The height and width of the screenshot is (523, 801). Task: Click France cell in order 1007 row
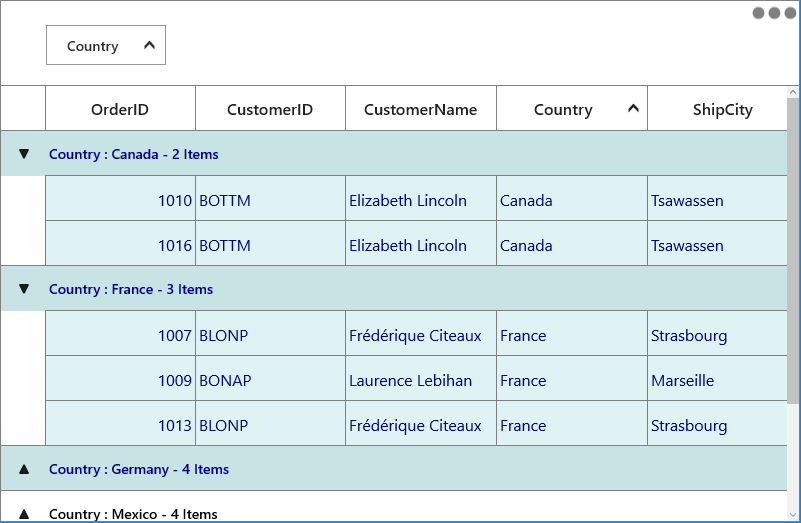(x=572, y=334)
